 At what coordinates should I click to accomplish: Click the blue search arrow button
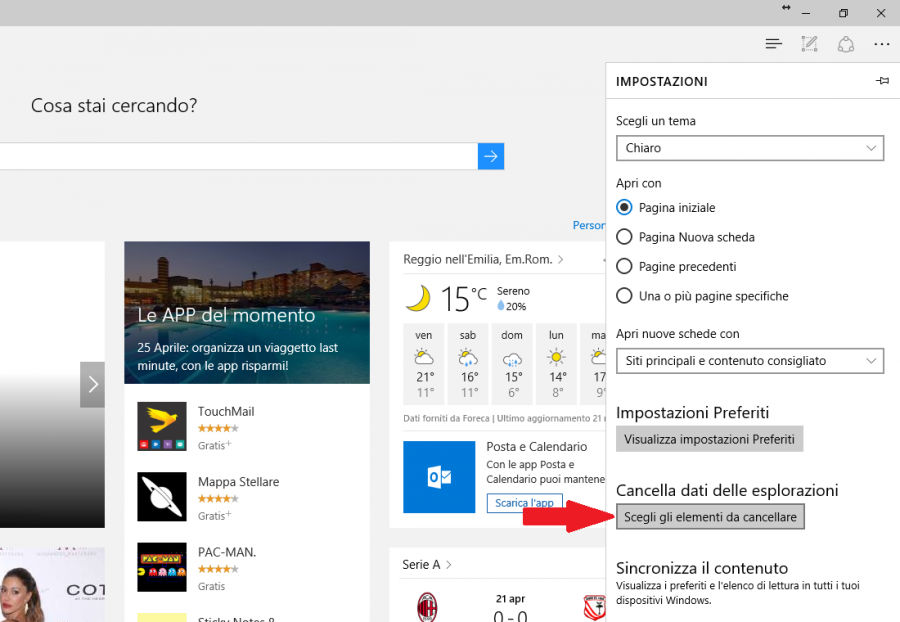point(491,156)
